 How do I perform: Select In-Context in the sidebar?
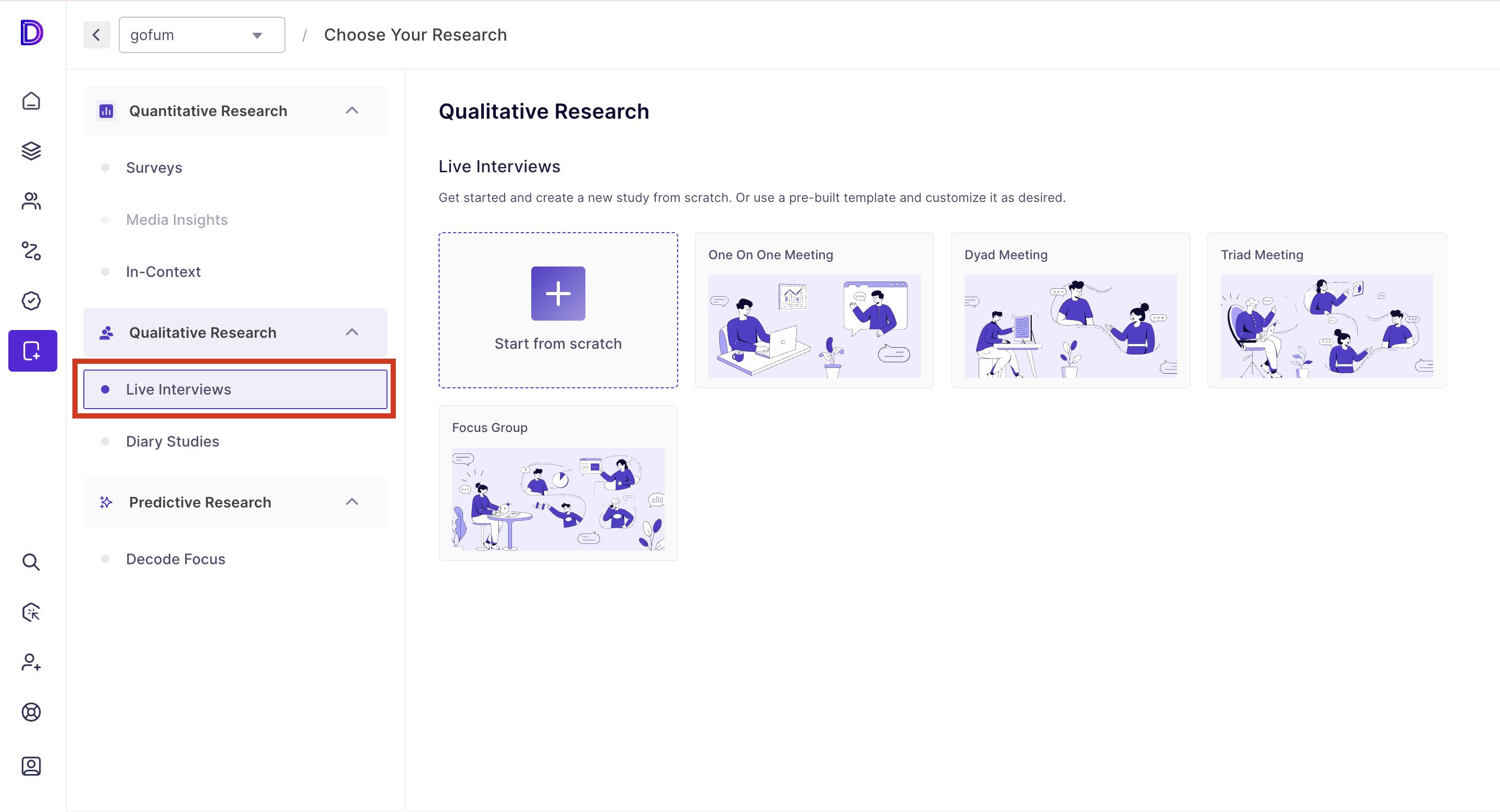click(x=235, y=272)
